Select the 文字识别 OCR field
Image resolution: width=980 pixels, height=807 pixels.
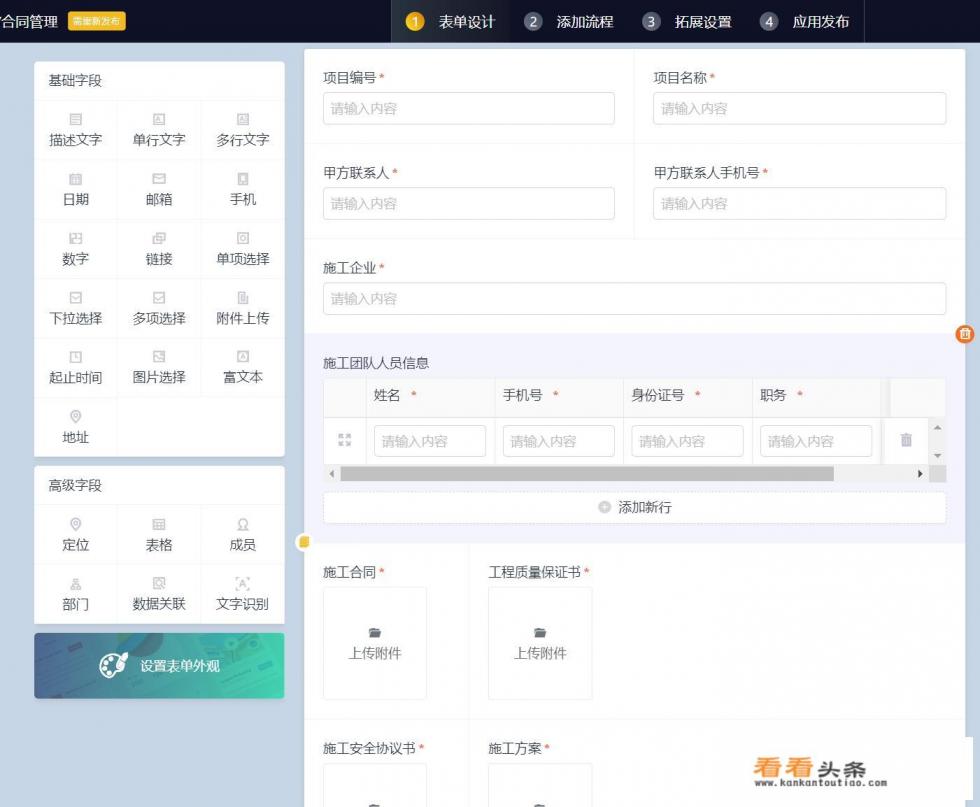pyautogui.click(x=242, y=593)
